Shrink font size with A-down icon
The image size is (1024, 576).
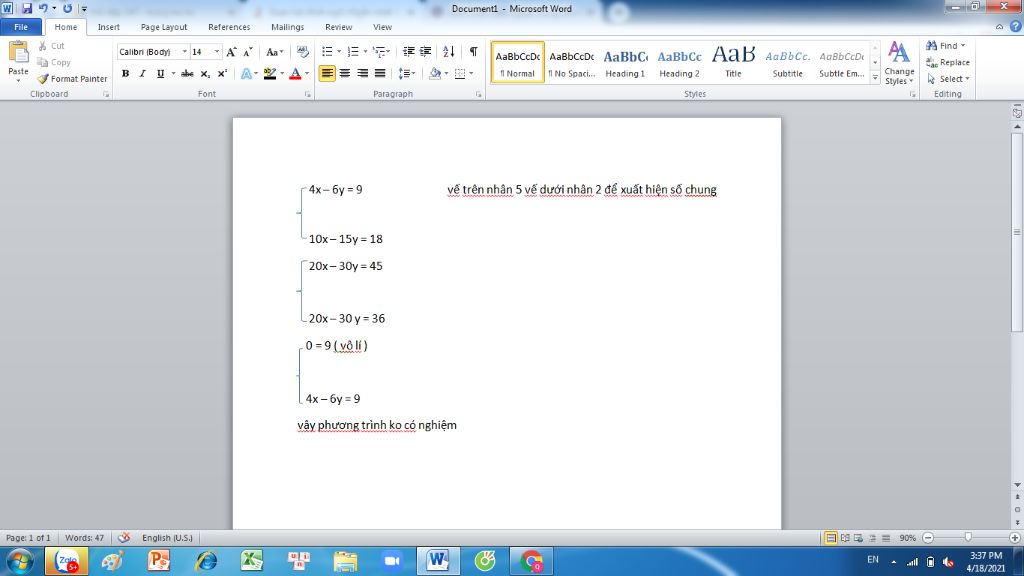point(248,52)
